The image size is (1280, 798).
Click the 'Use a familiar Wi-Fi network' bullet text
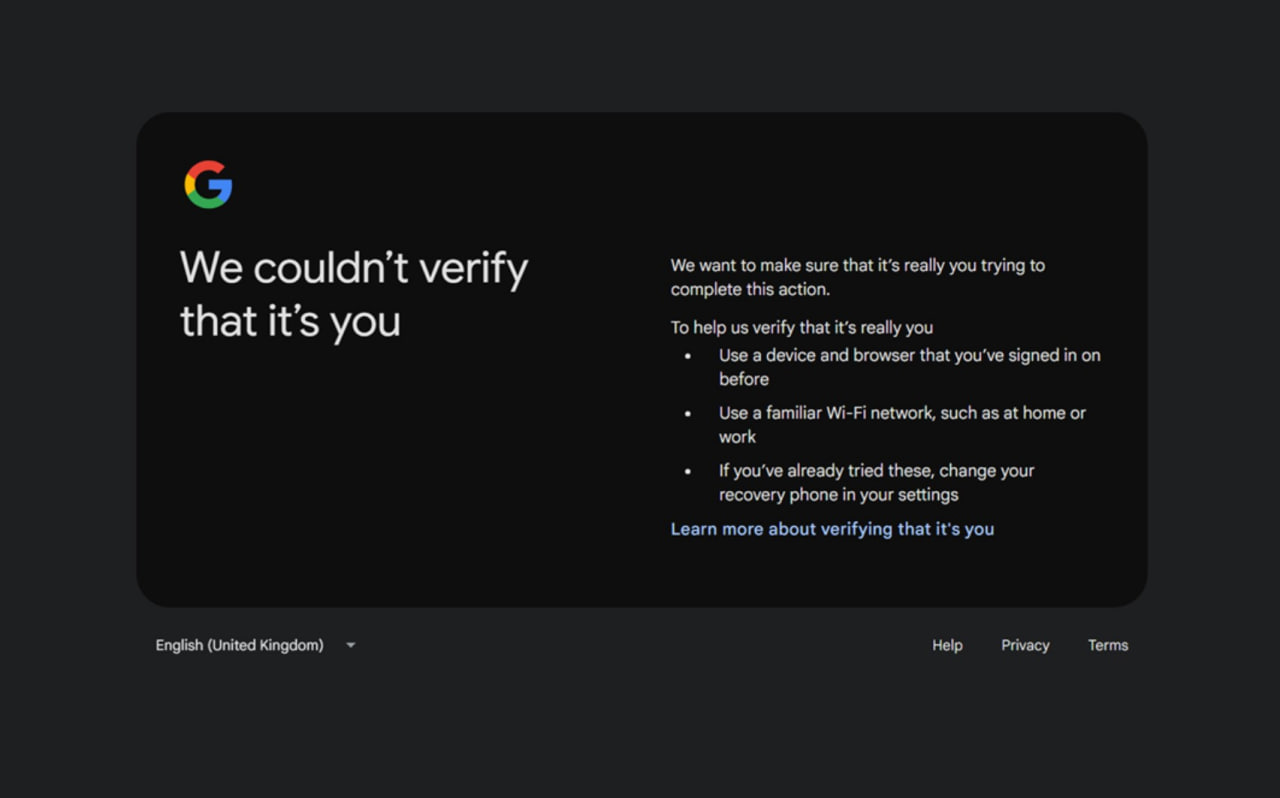pyautogui.click(x=901, y=413)
